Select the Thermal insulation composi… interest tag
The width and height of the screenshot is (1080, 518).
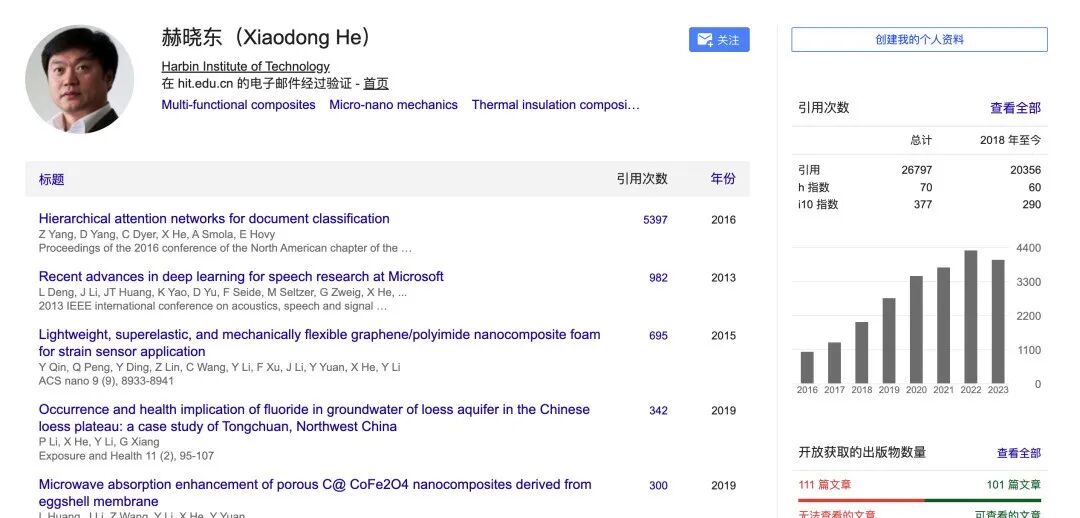coord(556,105)
